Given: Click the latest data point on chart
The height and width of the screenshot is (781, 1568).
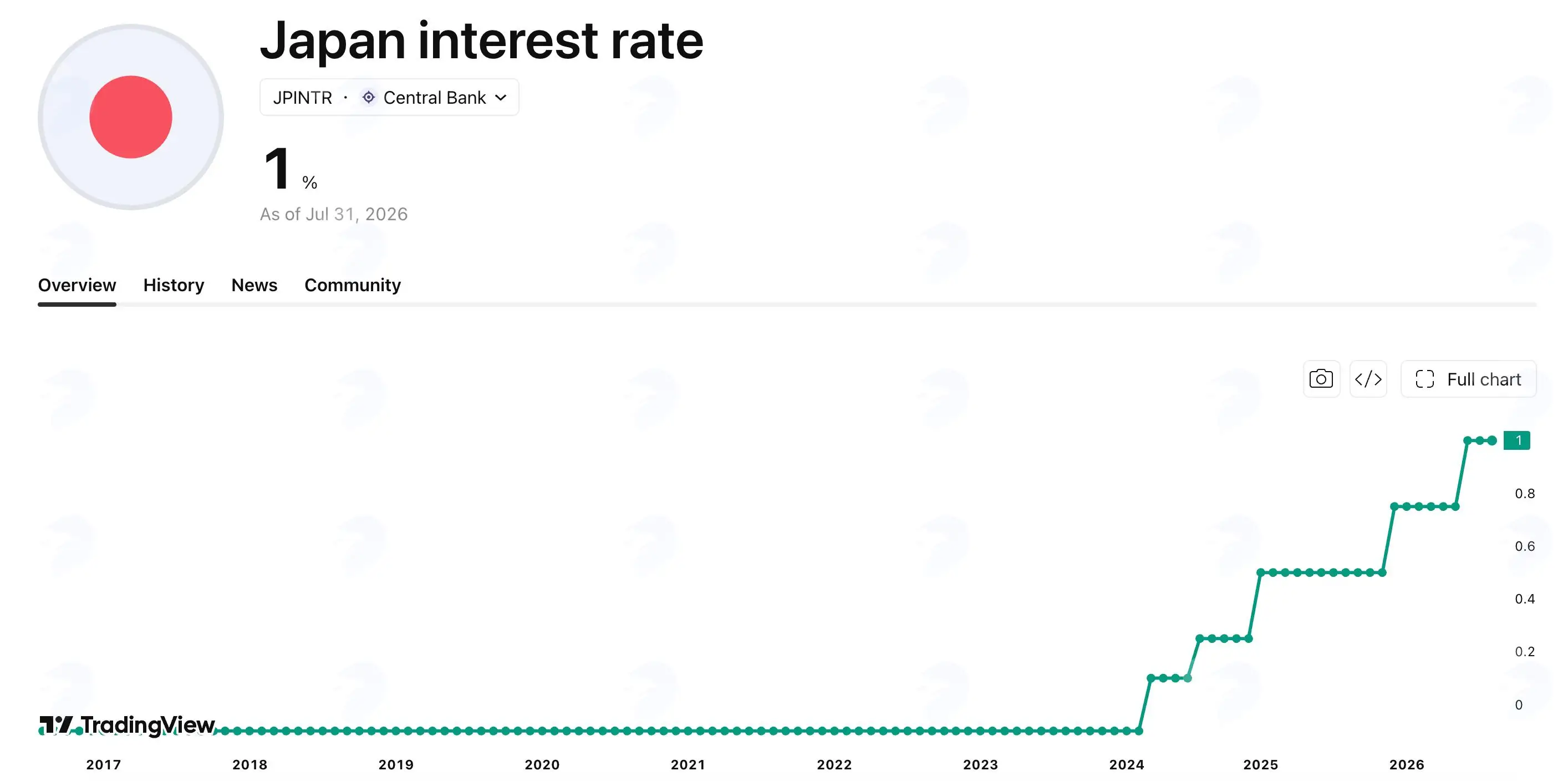Looking at the screenshot, I should click(x=1492, y=440).
